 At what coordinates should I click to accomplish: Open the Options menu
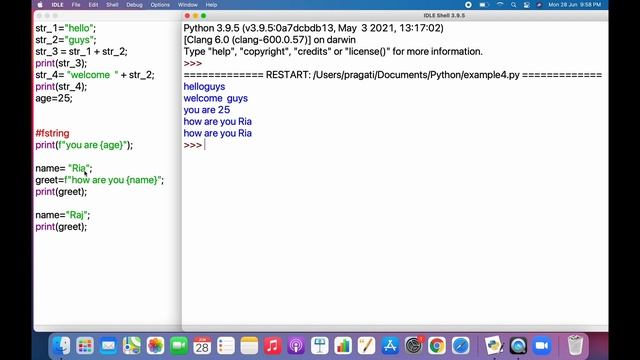[160, 5]
